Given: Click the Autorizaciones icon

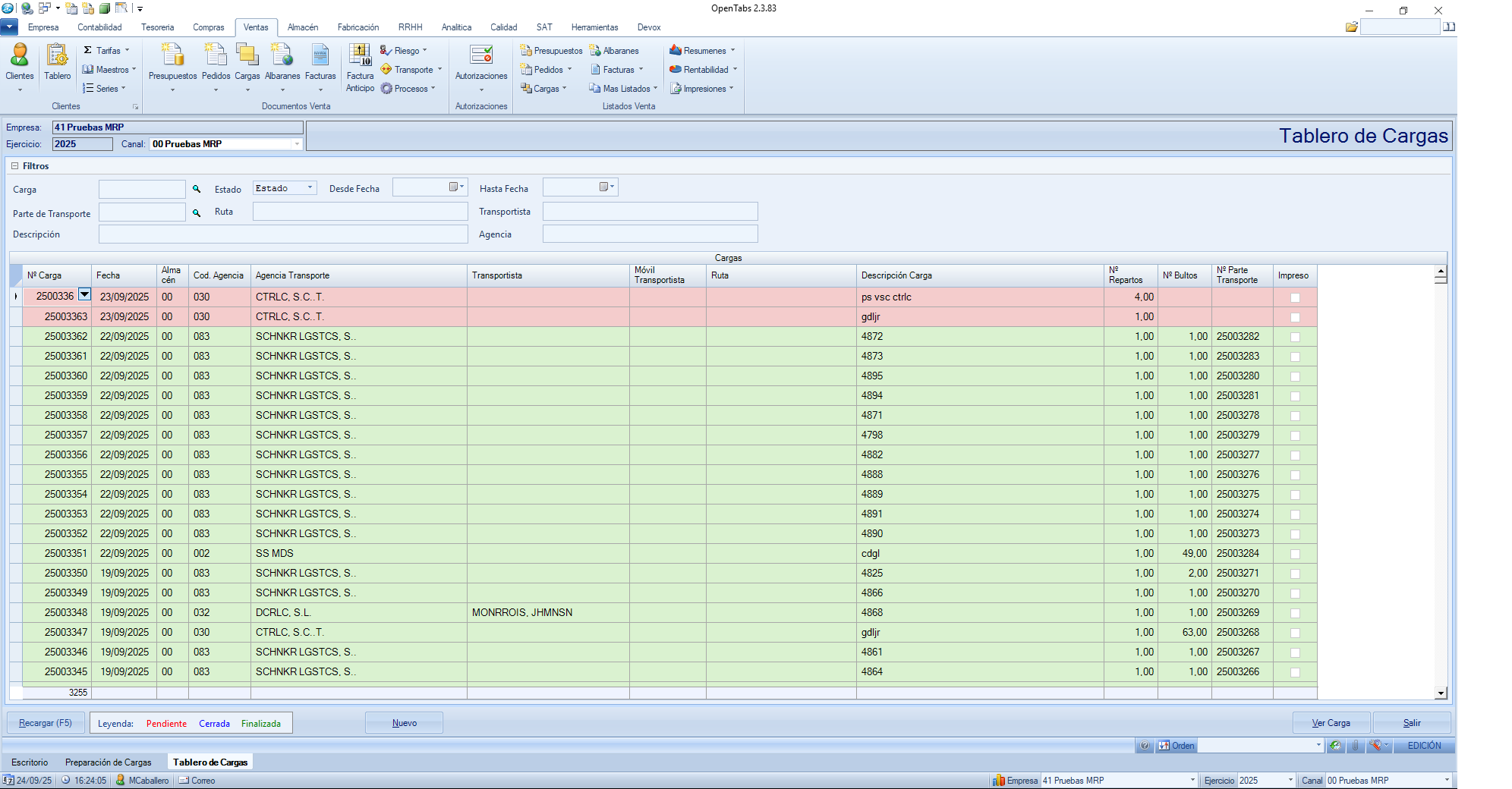Looking at the screenshot, I should 481,61.
